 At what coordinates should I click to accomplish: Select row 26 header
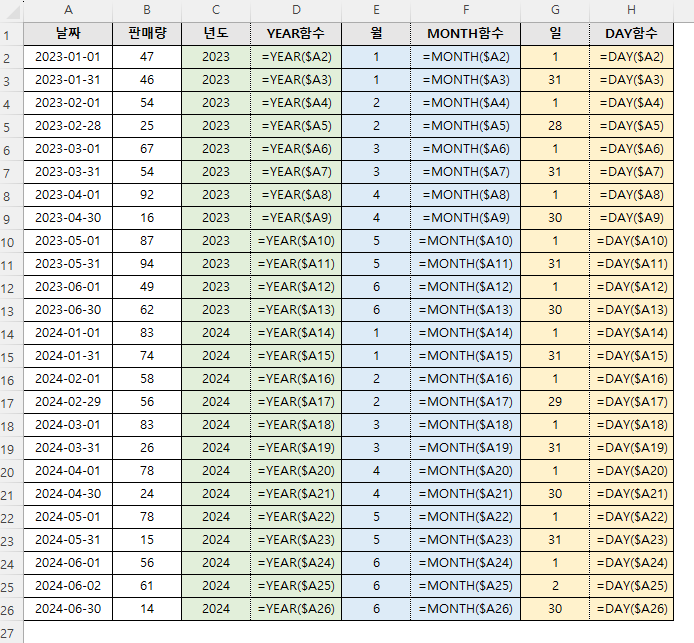[x=12, y=609]
